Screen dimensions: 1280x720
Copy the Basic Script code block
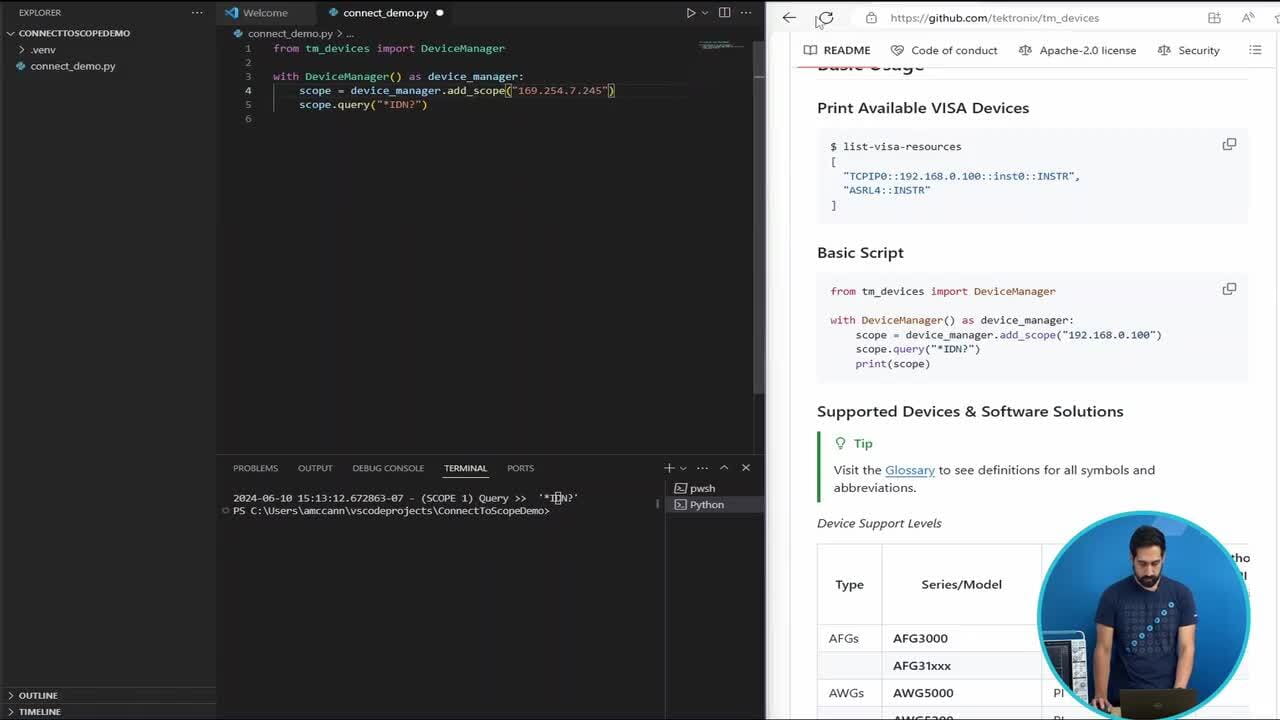click(1229, 289)
